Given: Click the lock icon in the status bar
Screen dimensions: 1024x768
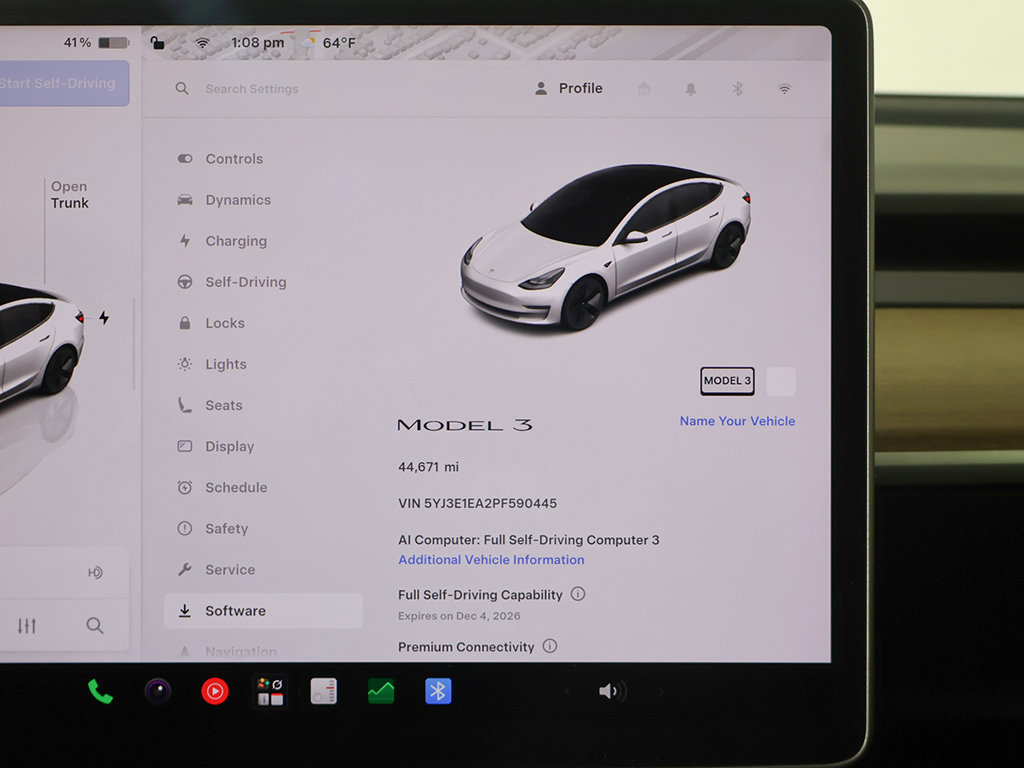Looking at the screenshot, I should tap(157, 43).
